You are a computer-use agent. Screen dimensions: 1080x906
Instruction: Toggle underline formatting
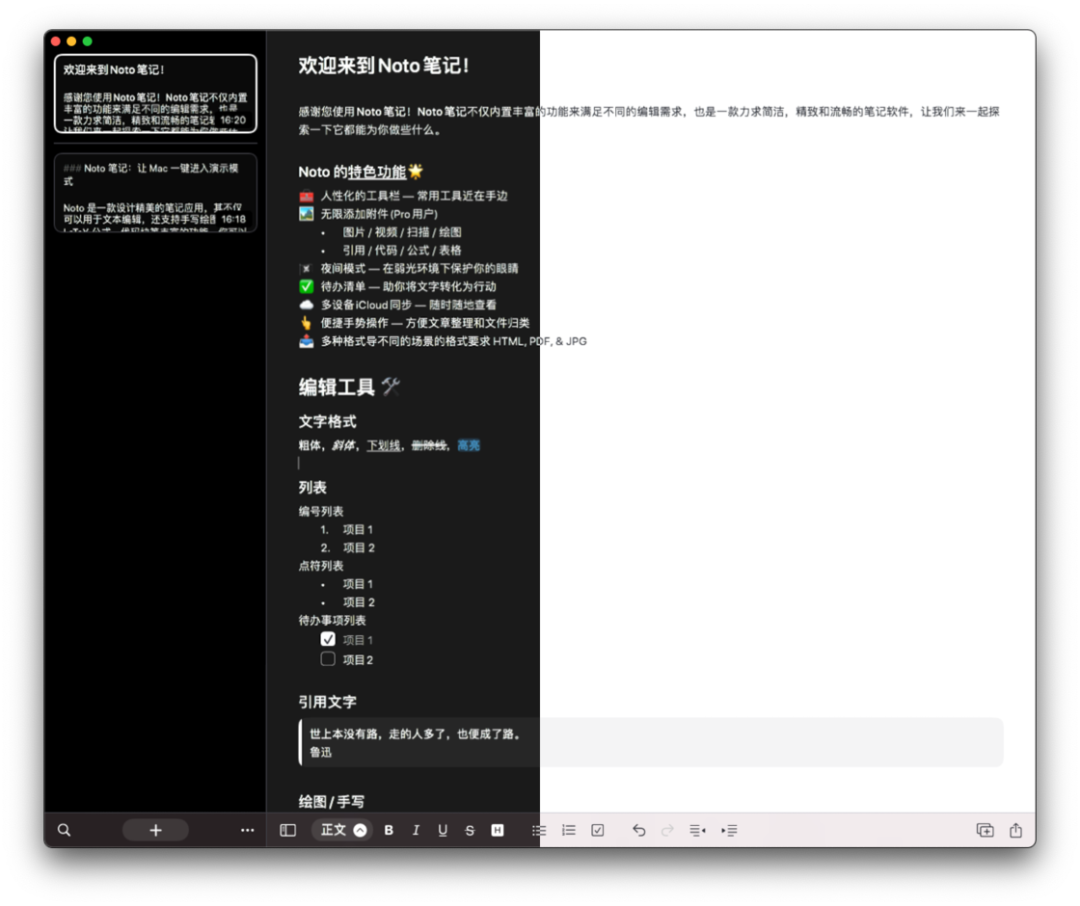point(442,830)
